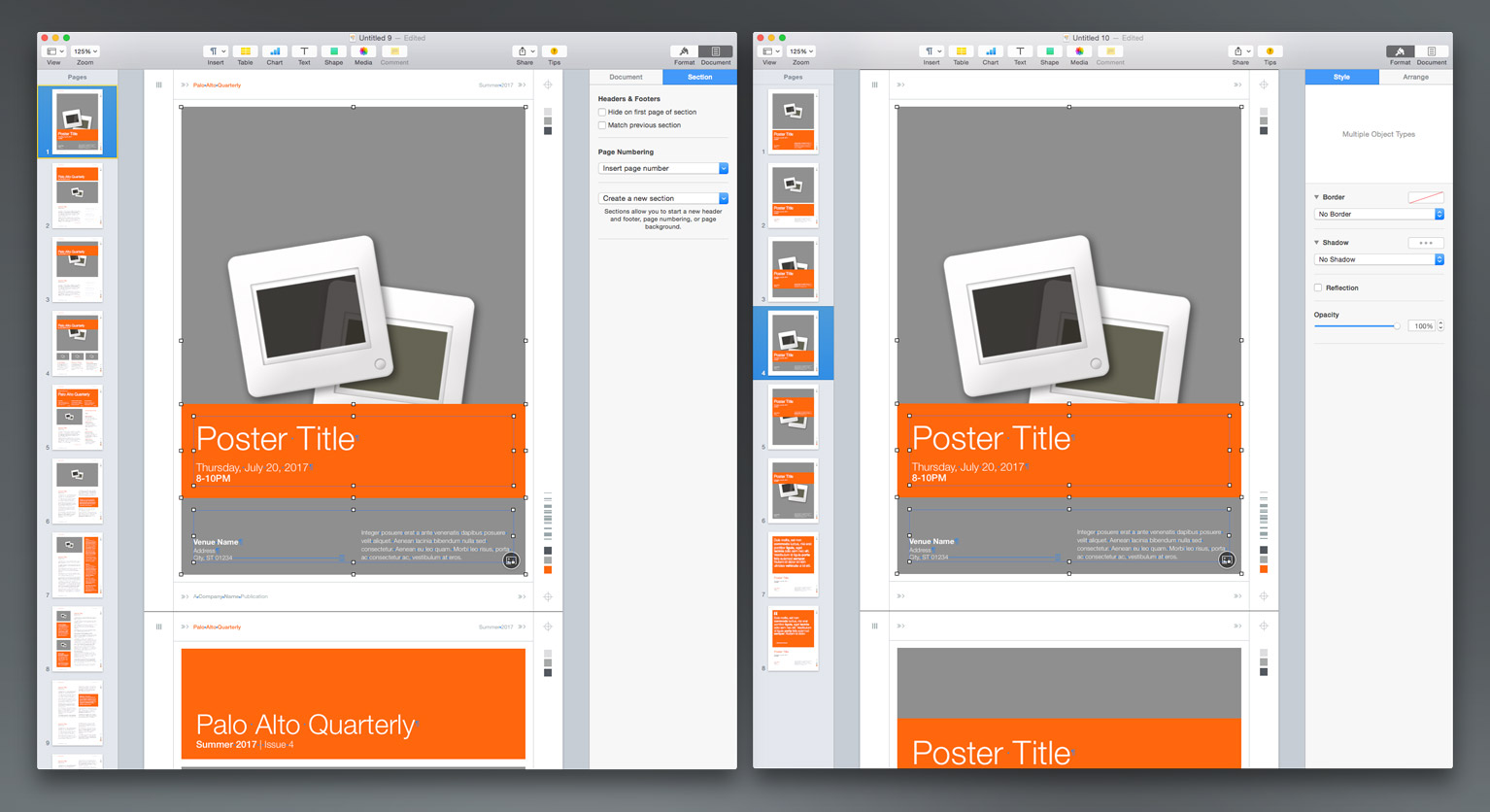Viewport: 1490px width, 812px height.
Task: Click Text box icon in Untitled 9 toolbar
Action: (x=304, y=51)
